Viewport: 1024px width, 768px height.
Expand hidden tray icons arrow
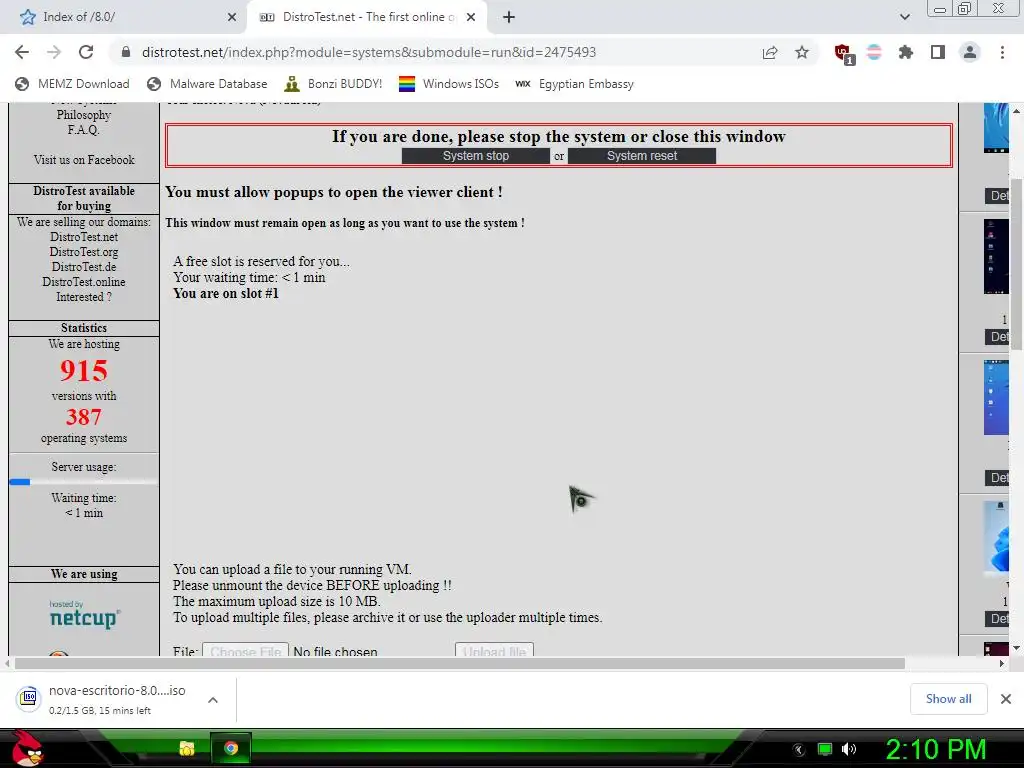tap(799, 750)
